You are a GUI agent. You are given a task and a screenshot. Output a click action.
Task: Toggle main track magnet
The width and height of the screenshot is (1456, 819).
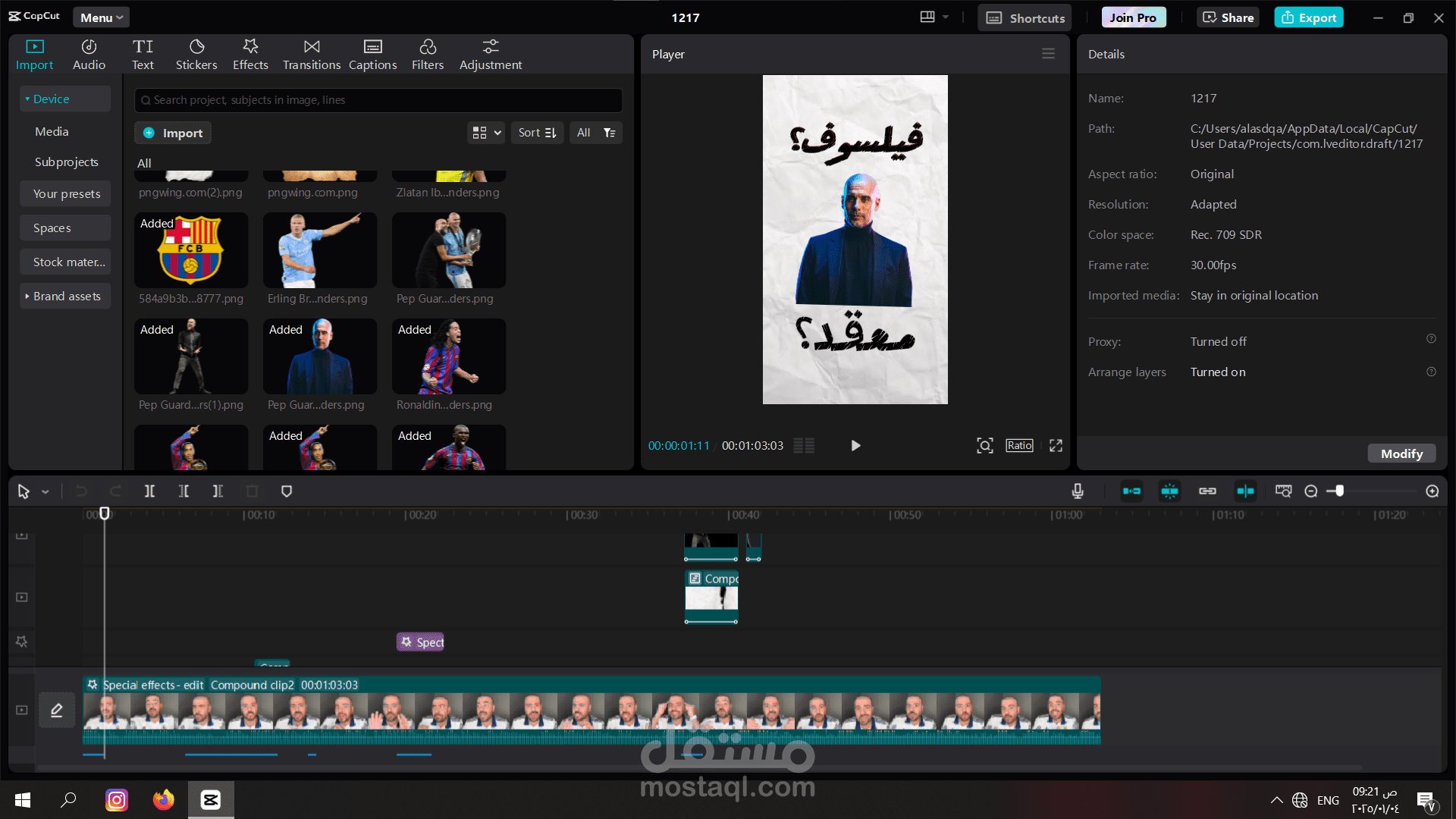(x=1131, y=491)
